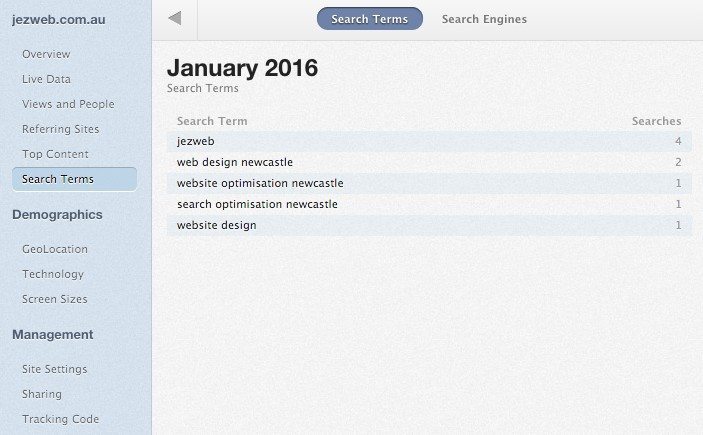Show Referring Sites report
Viewport: 703px width, 435px height.
point(60,129)
